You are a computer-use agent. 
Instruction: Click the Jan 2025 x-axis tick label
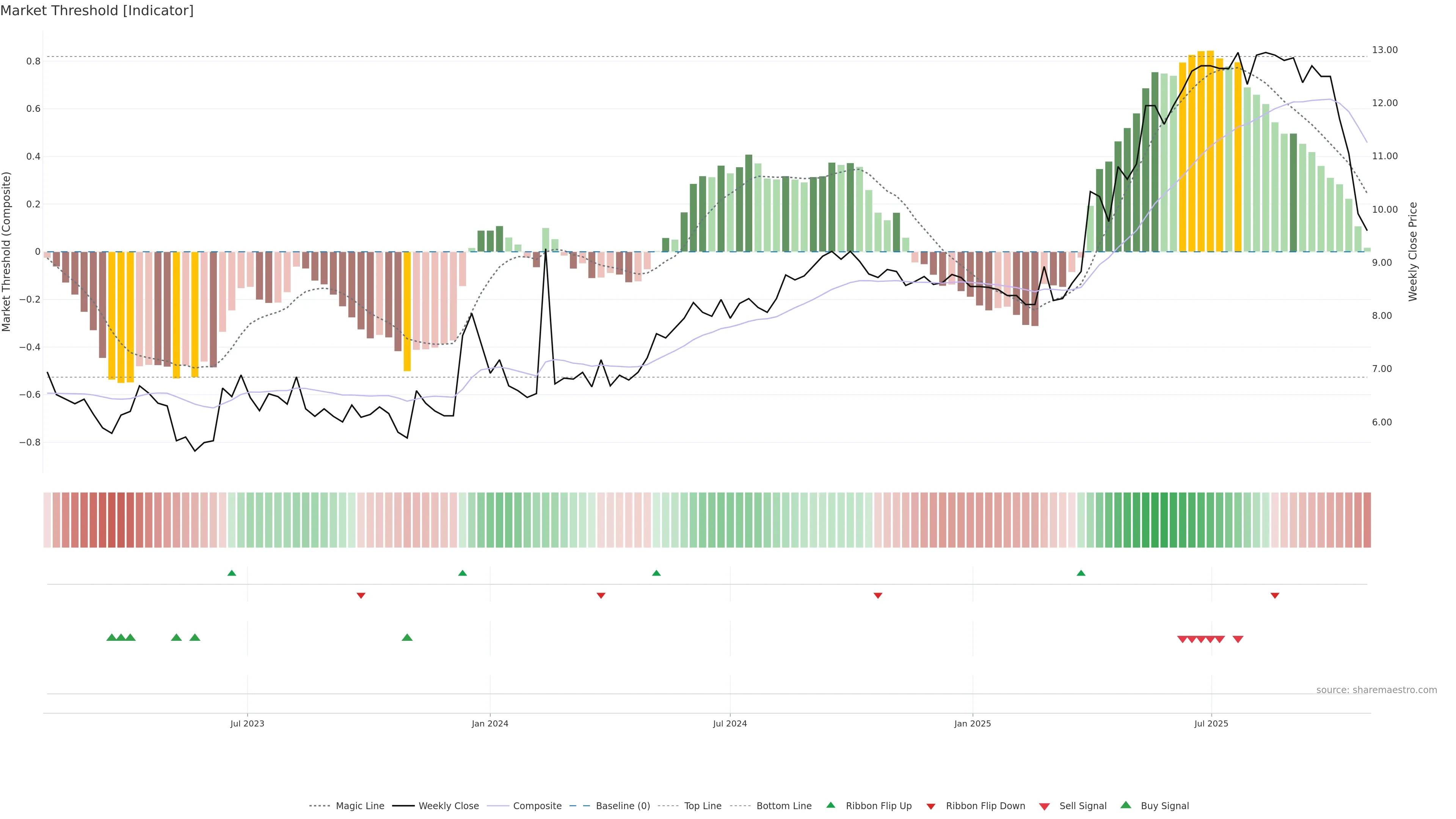pyautogui.click(x=972, y=723)
